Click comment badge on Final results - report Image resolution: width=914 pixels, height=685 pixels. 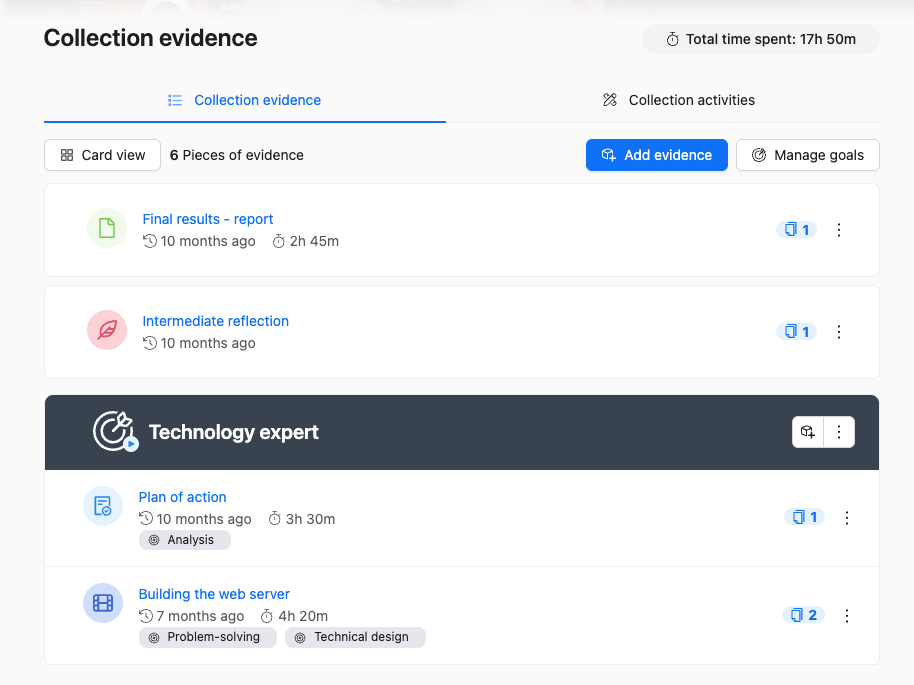796,230
